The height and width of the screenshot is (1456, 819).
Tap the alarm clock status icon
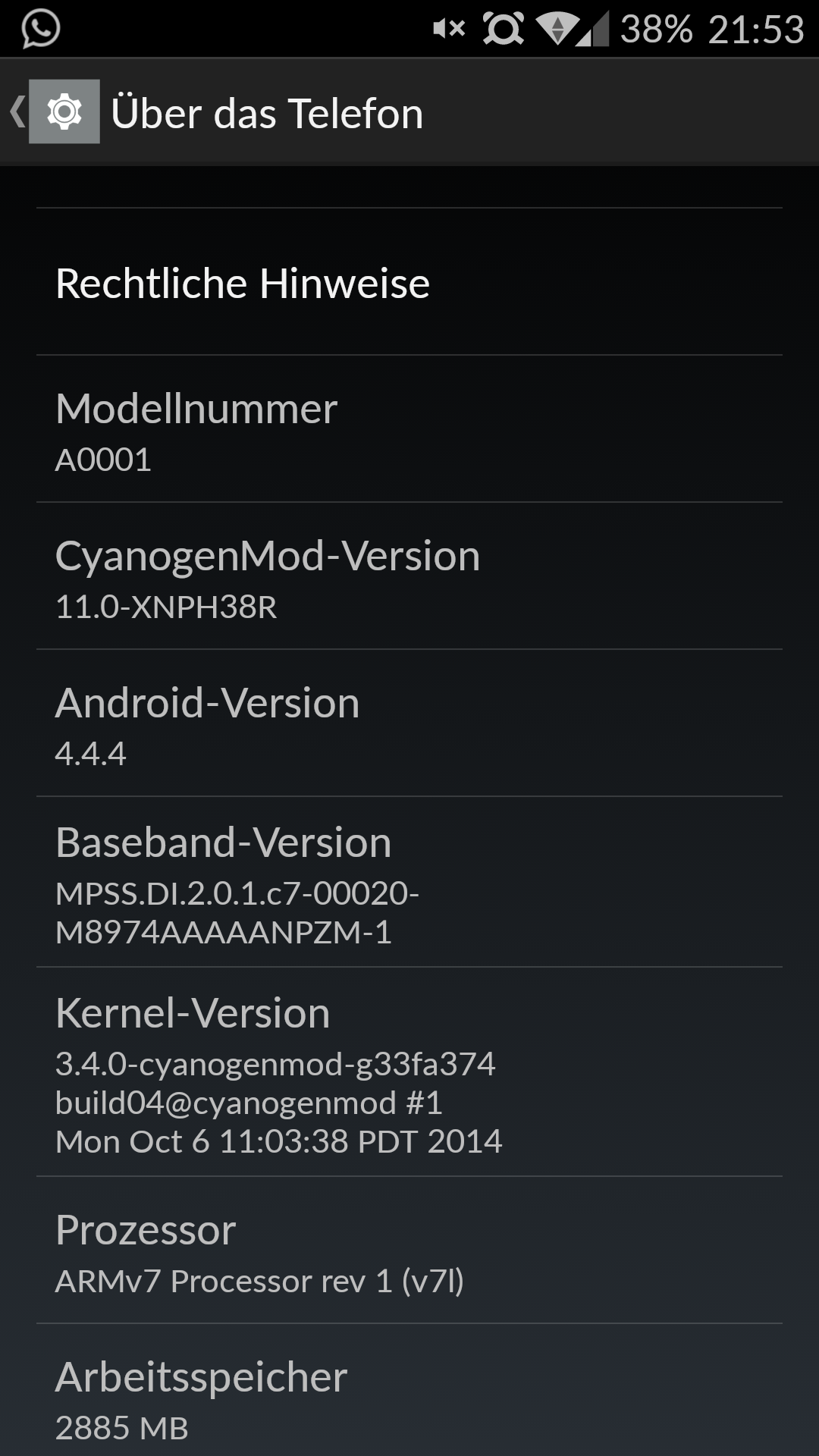pyautogui.click(x=503, y=29)
